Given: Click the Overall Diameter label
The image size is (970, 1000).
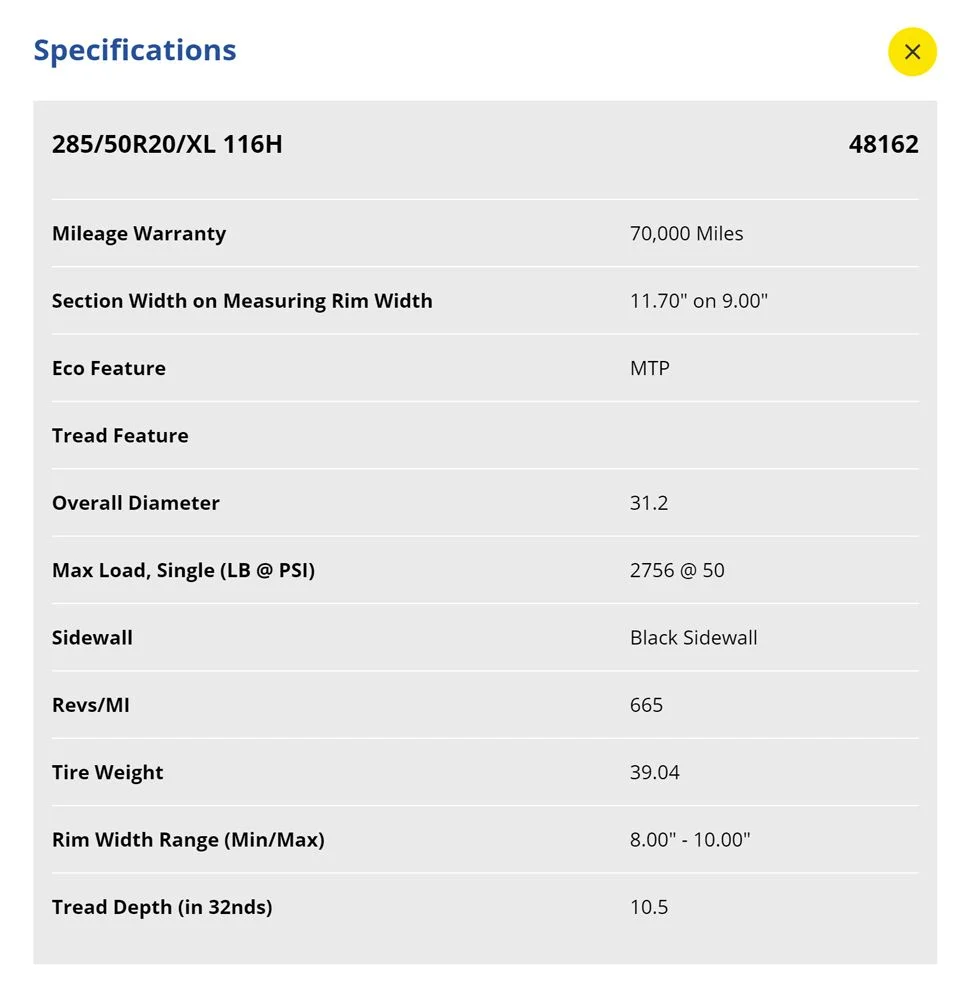Looking at the screenshot, I should pos(136,503).
